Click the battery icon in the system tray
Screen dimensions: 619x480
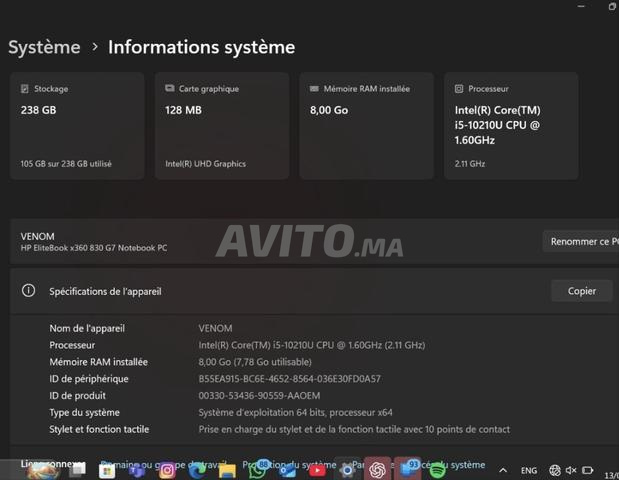click(x=587, y=470)
